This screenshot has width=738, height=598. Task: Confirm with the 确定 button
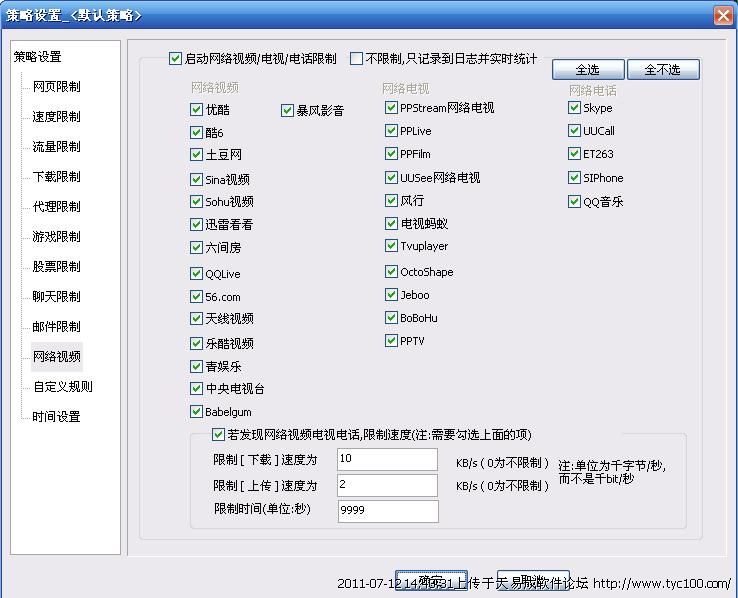431,582
